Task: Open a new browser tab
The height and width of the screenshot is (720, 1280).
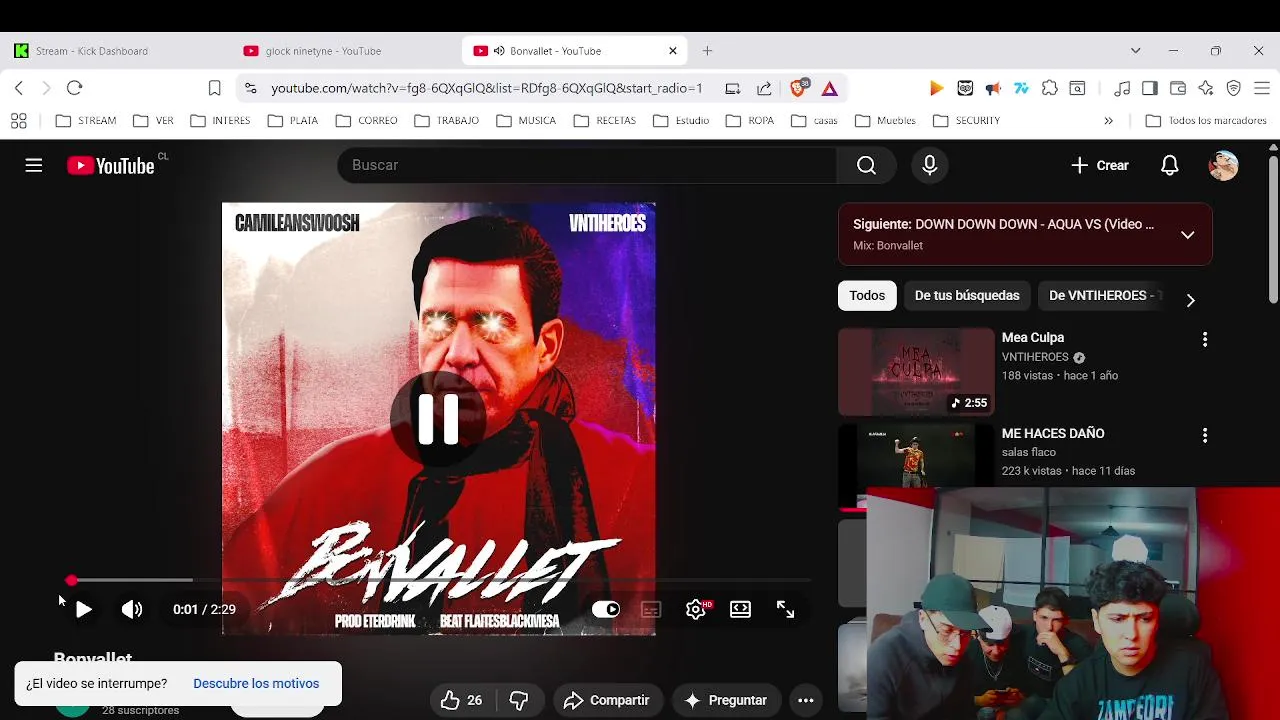Action: [x=707, y=51]
